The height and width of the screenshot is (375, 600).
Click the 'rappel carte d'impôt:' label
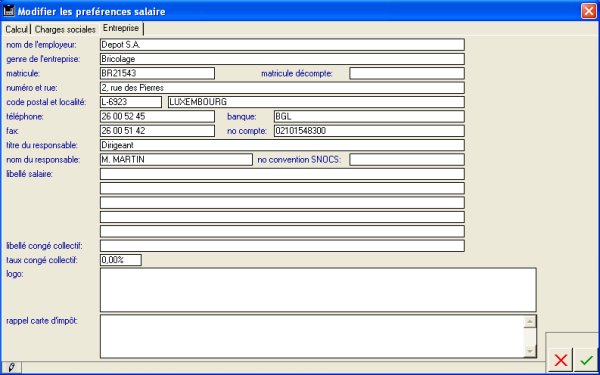click(x=42, y=321)
